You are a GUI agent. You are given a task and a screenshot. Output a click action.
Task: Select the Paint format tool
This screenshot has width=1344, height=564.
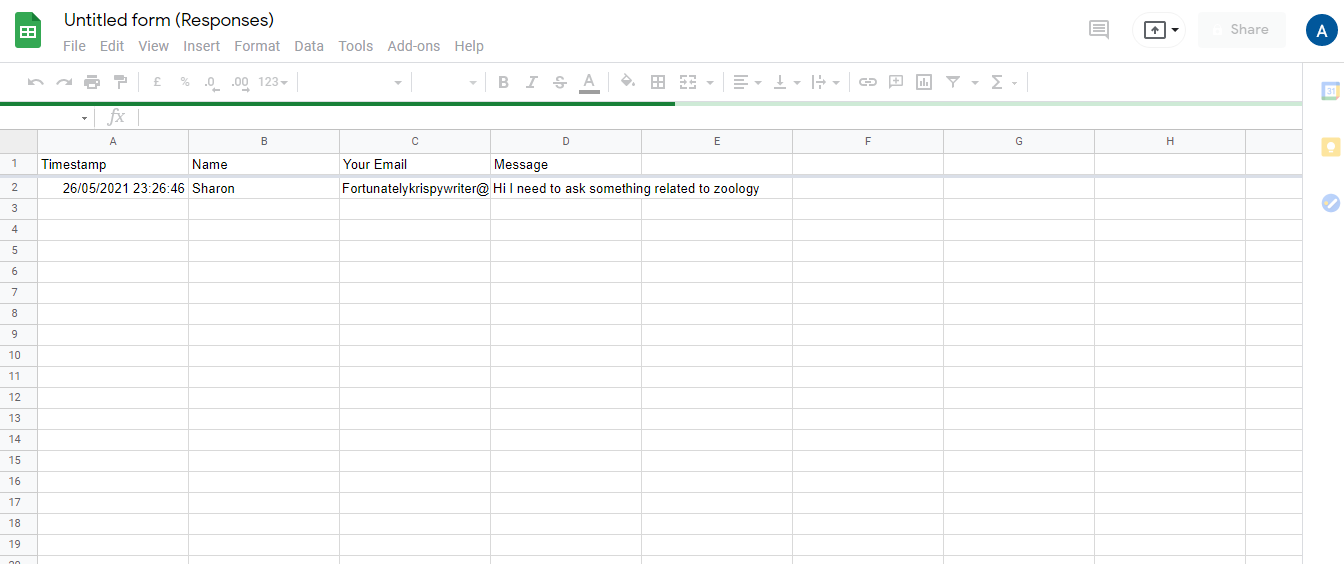coord(120,82)
